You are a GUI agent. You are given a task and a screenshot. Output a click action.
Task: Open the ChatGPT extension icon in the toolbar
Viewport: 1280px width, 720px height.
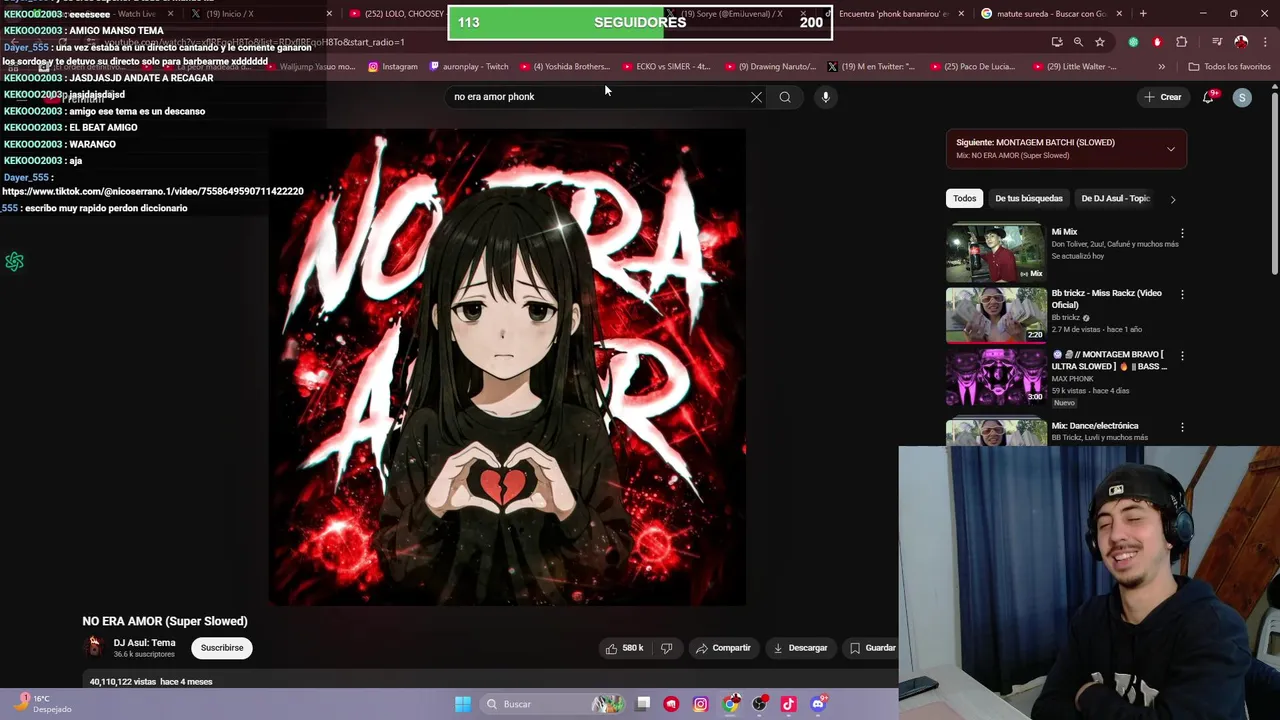point(1133,42)
